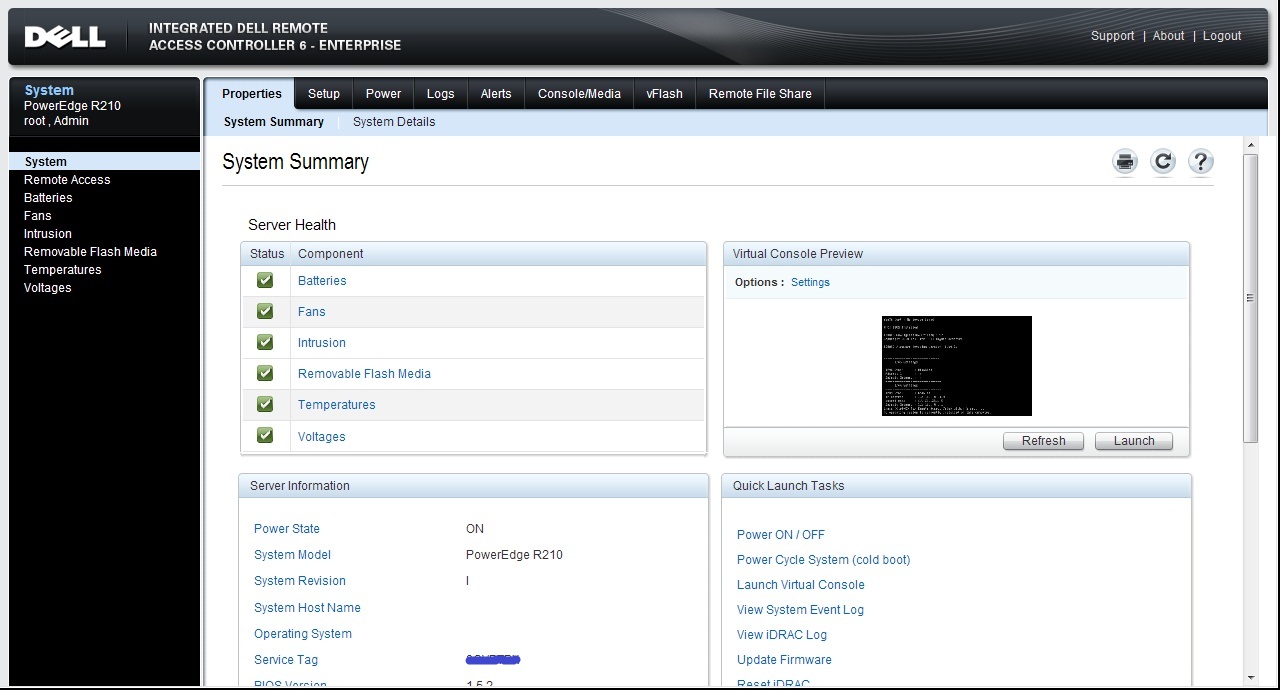Image resolution: width=1280 pixels, height=690 pixels.
Task: Click View System Event Log
Action: [800, 610]
